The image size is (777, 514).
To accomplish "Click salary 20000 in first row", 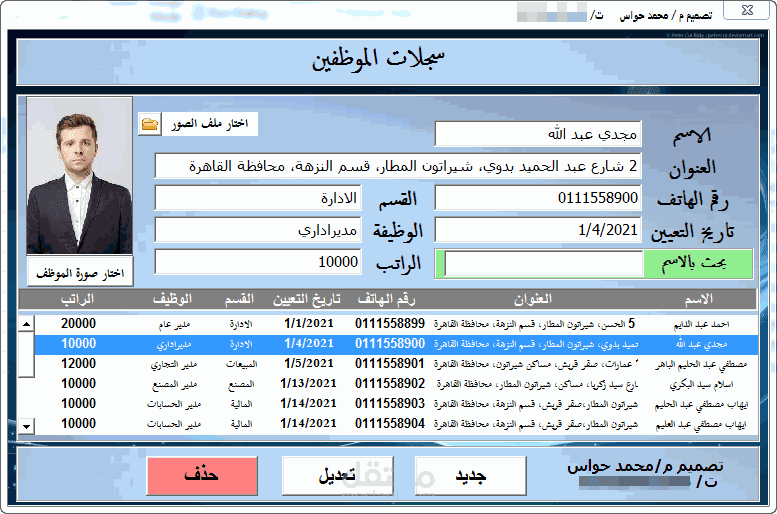I will point(78,324).
